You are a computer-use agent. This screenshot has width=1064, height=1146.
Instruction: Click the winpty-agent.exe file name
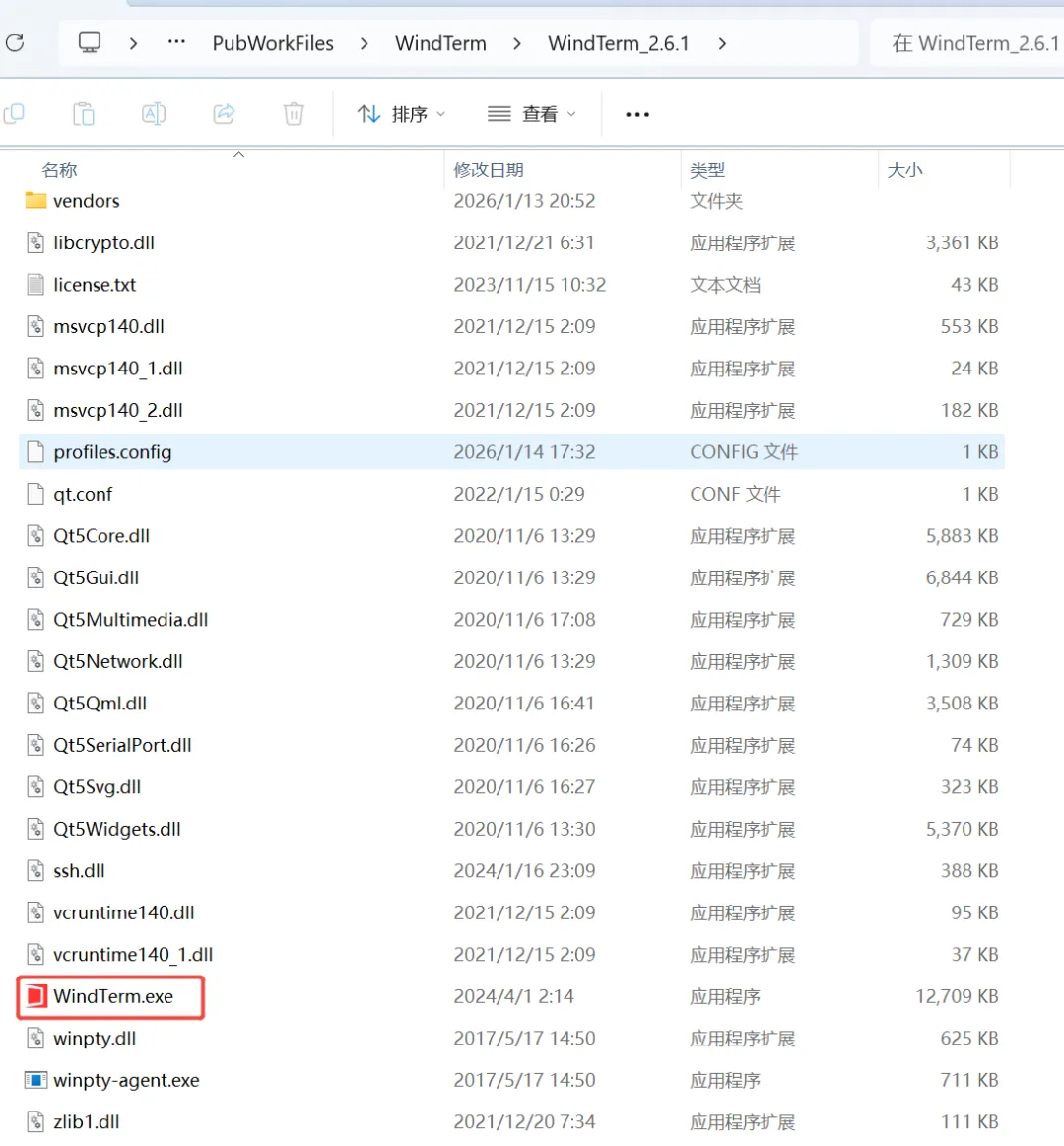click(x=126, y=1080)
